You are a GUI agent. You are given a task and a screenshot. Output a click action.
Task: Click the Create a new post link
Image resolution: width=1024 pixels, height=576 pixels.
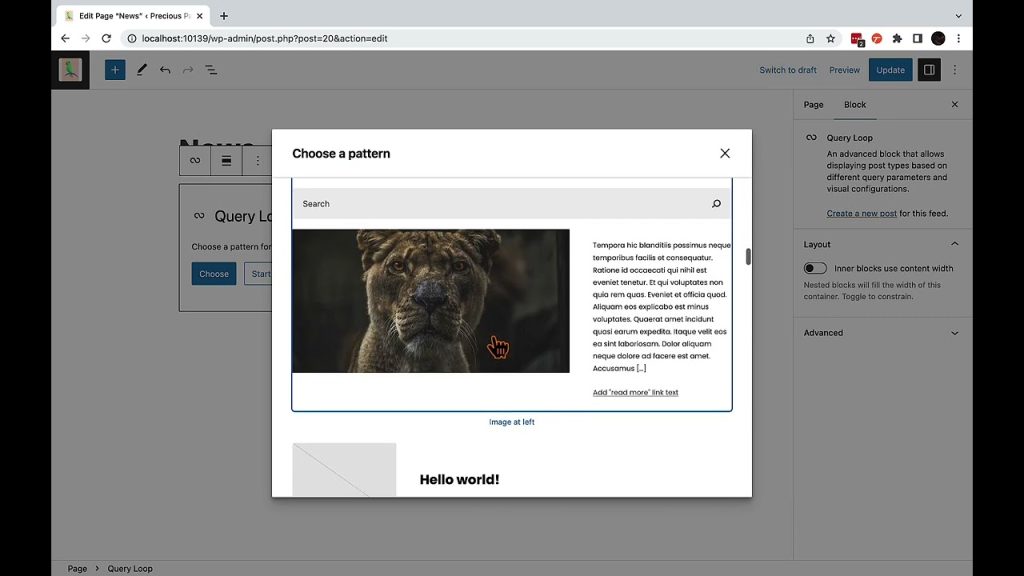[x=861, y=213]
